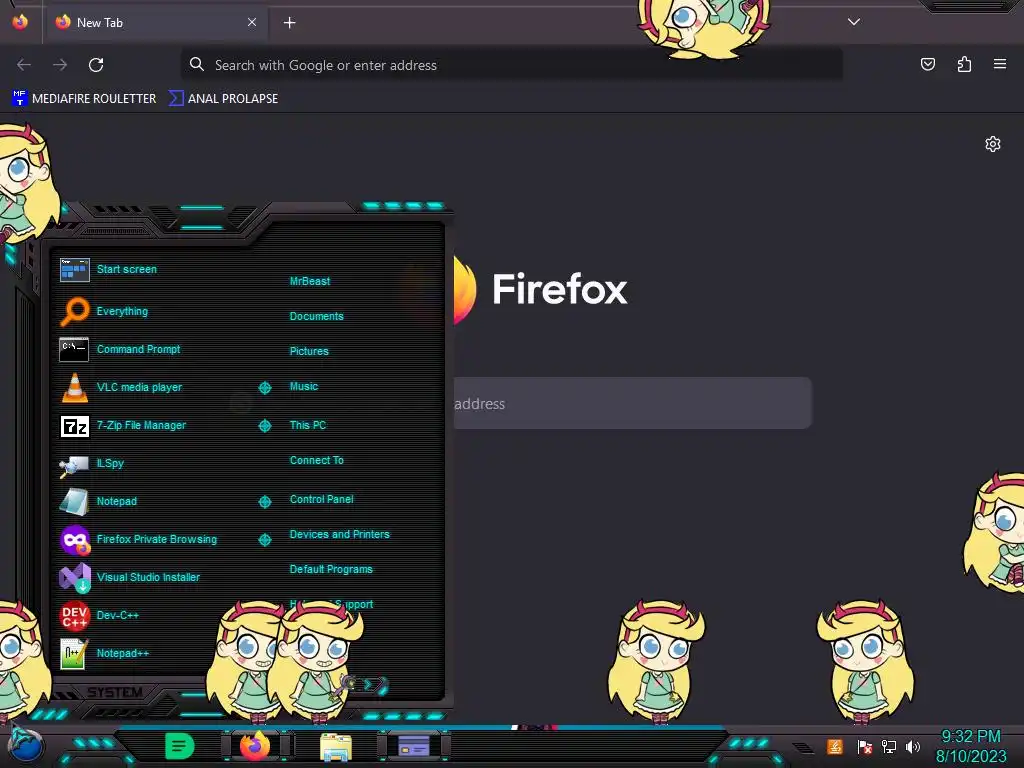Open Documents from start menu
The width and height of the screenshot is (1024, 768).
tap(316, 316)
